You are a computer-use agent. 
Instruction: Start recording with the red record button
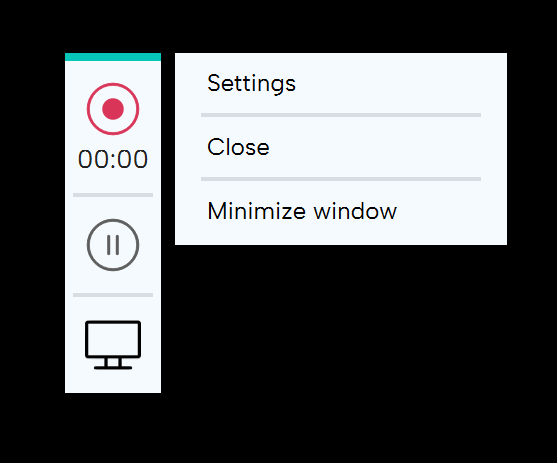113,109
